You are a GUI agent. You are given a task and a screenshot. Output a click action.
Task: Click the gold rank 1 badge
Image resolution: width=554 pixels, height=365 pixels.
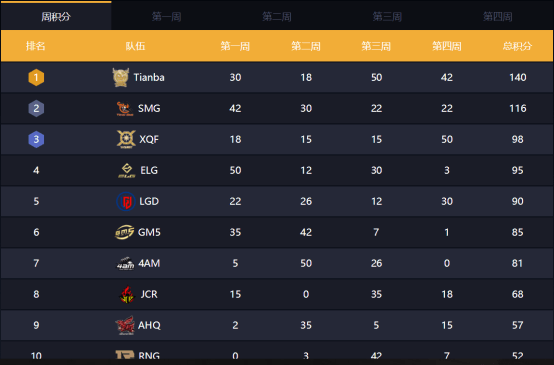coord(36,77)
